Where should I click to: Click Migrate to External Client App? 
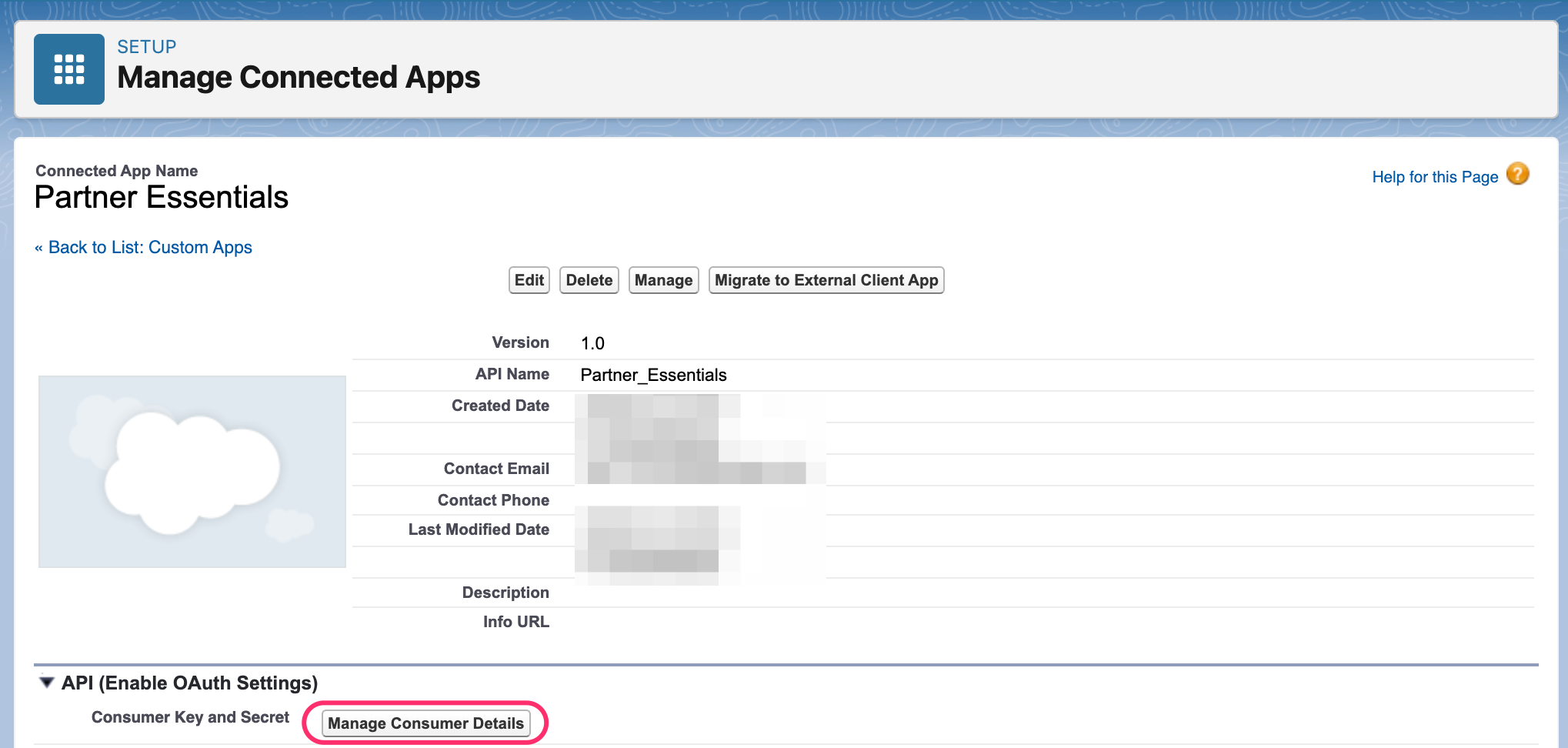[826, 280]
